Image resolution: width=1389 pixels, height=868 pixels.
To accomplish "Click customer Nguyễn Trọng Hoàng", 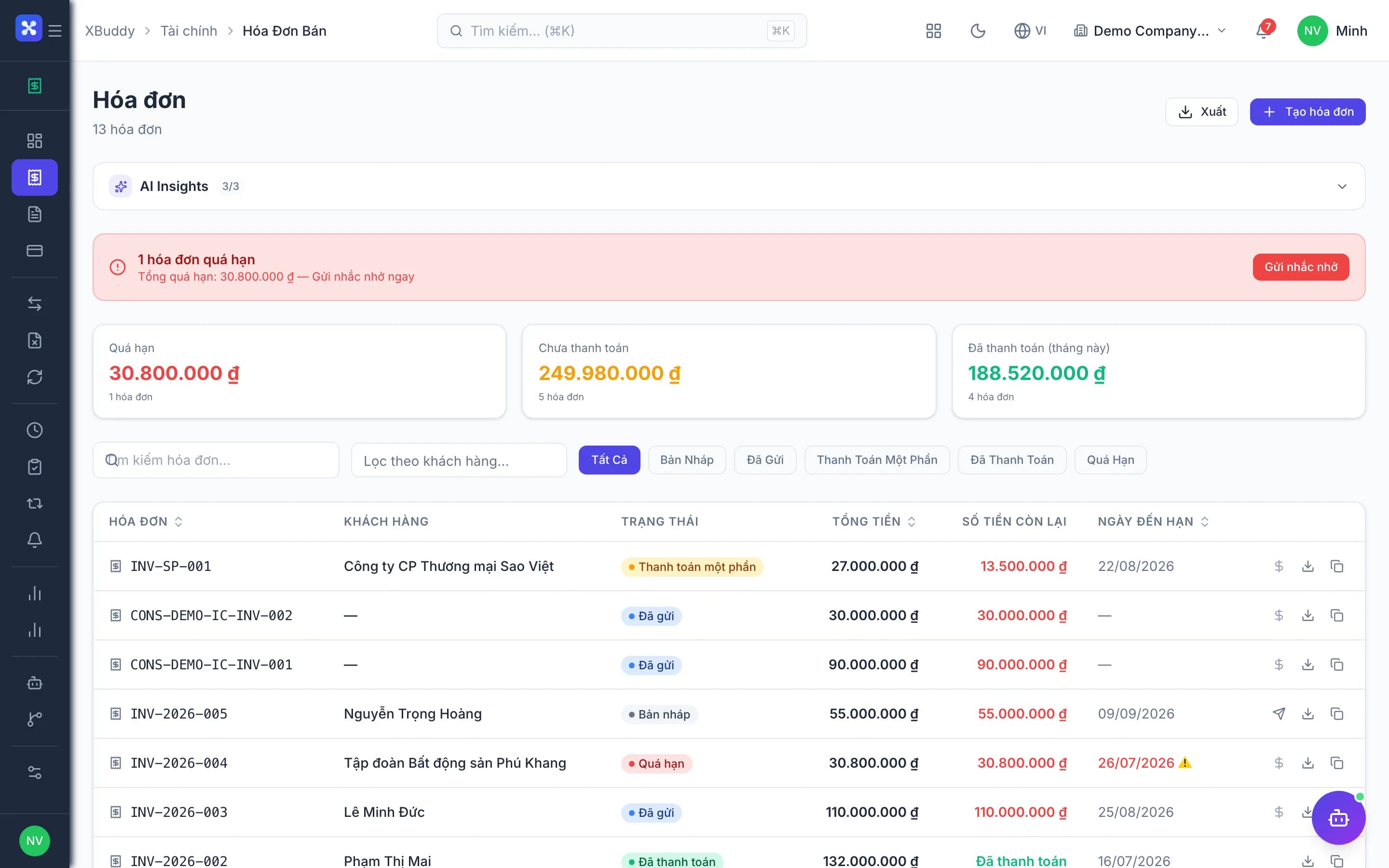I will 413,714.
